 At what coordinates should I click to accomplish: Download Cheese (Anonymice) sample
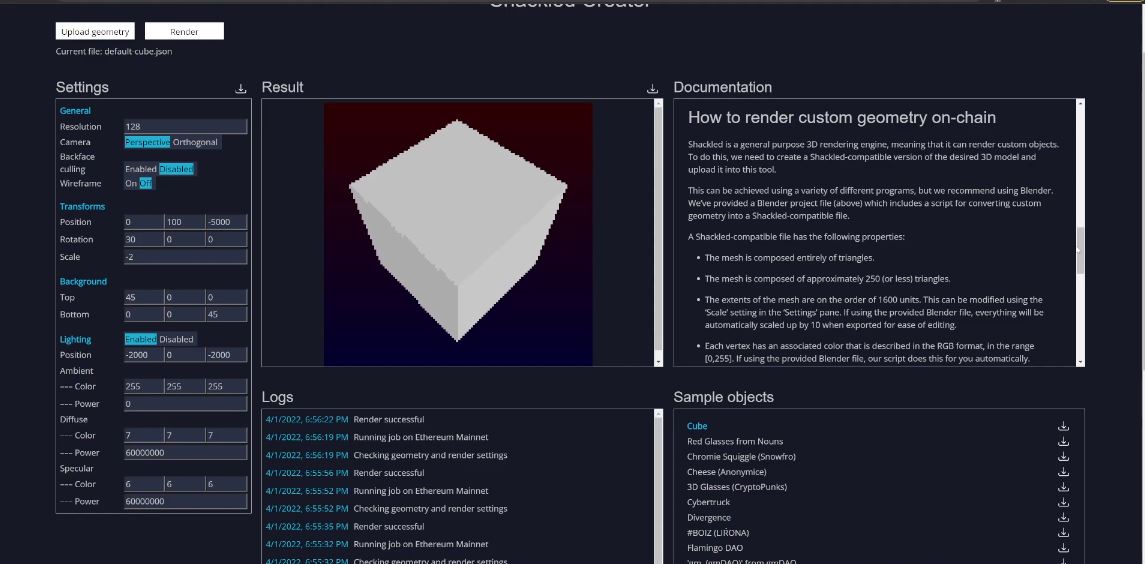[1063, 472]
